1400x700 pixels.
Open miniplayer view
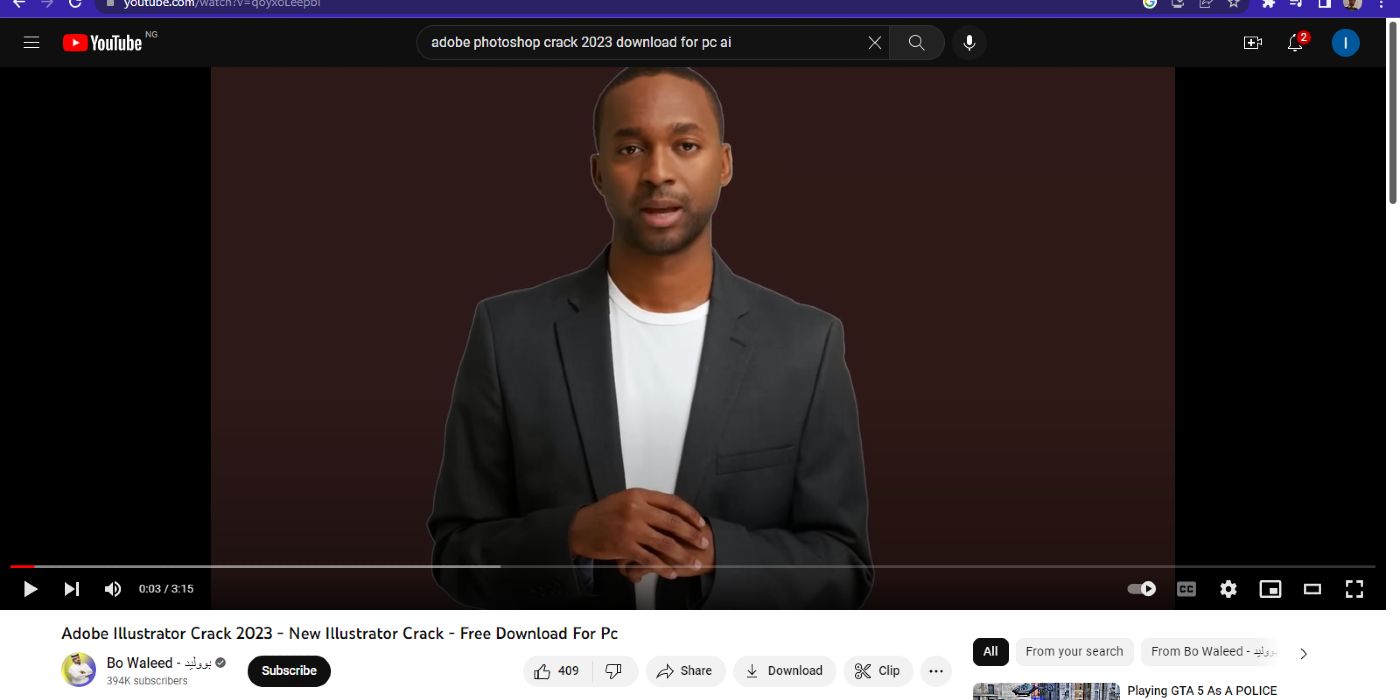1270,589
